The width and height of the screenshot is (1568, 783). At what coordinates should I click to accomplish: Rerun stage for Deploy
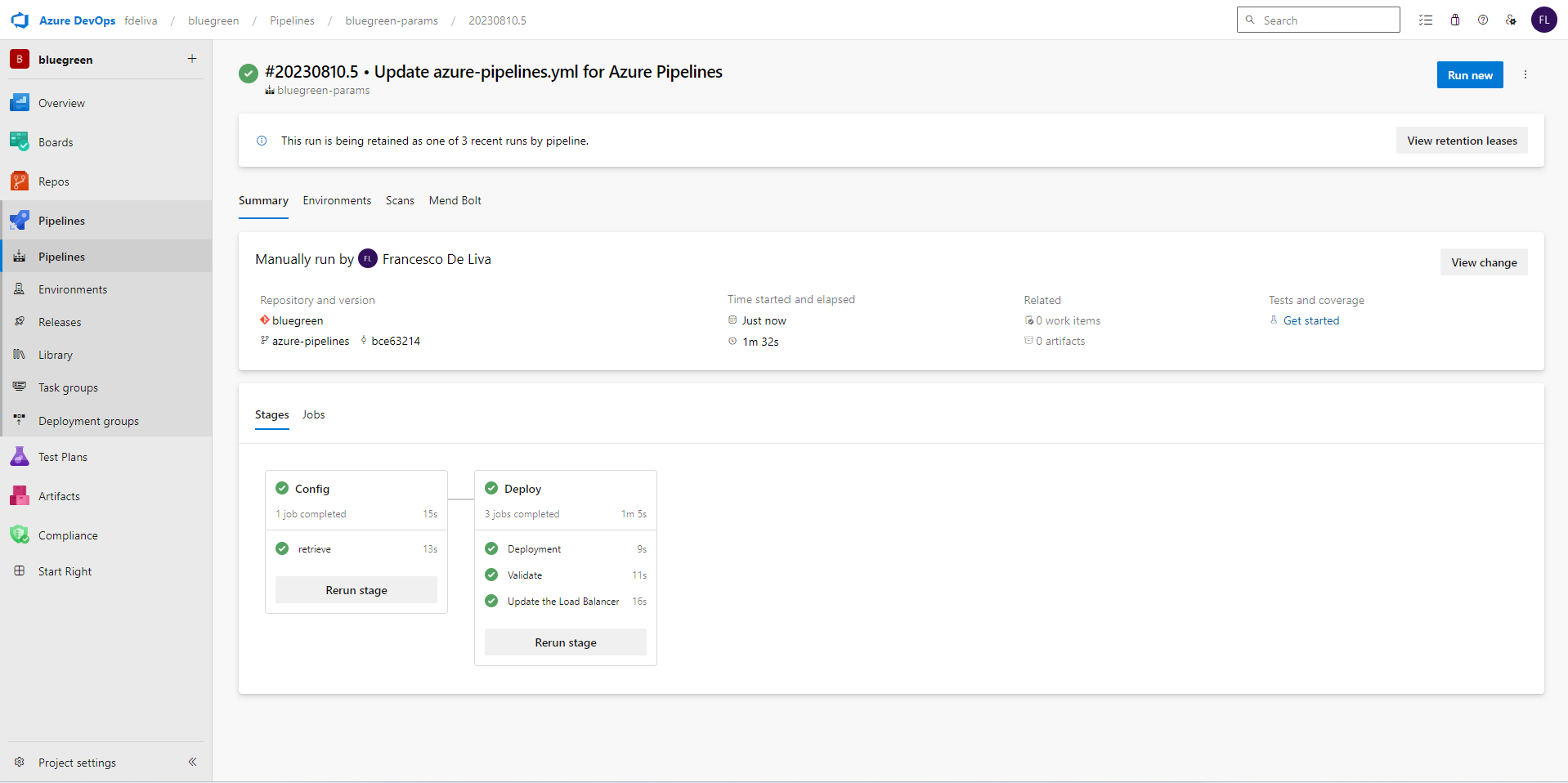566,642
